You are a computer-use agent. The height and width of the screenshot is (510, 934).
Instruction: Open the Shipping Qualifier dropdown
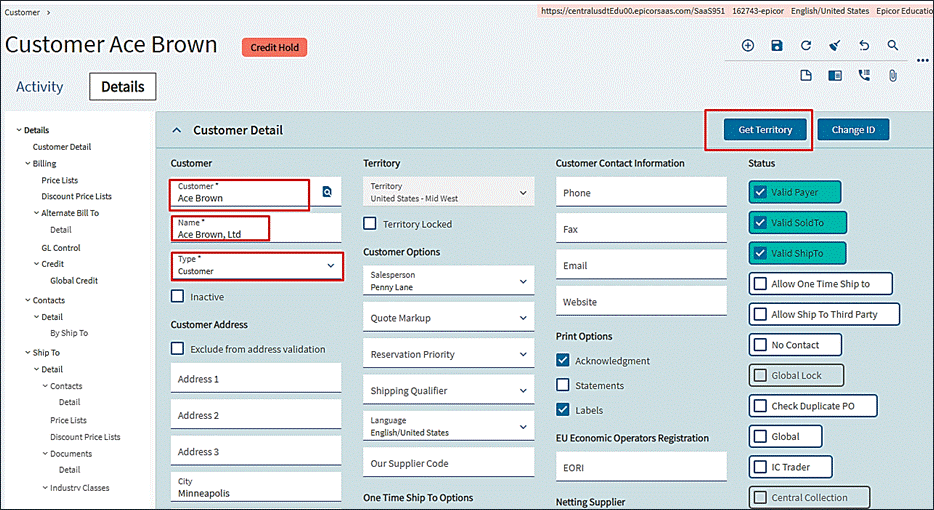pos(523,390)
